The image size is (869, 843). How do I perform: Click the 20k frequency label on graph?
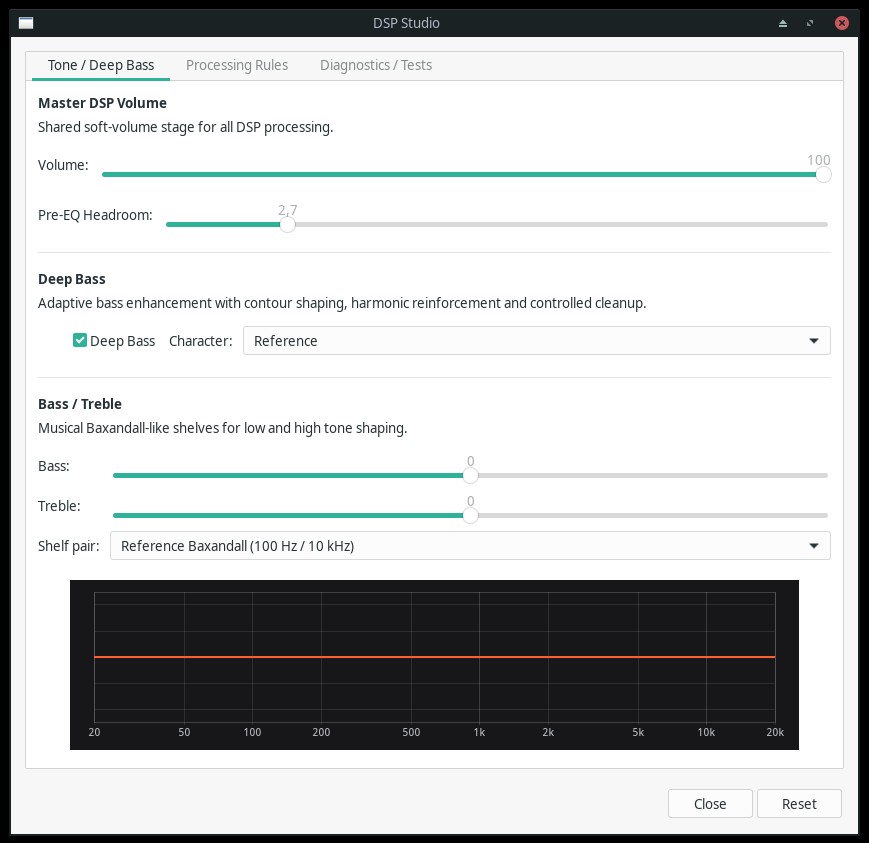(x=775, y=732)
